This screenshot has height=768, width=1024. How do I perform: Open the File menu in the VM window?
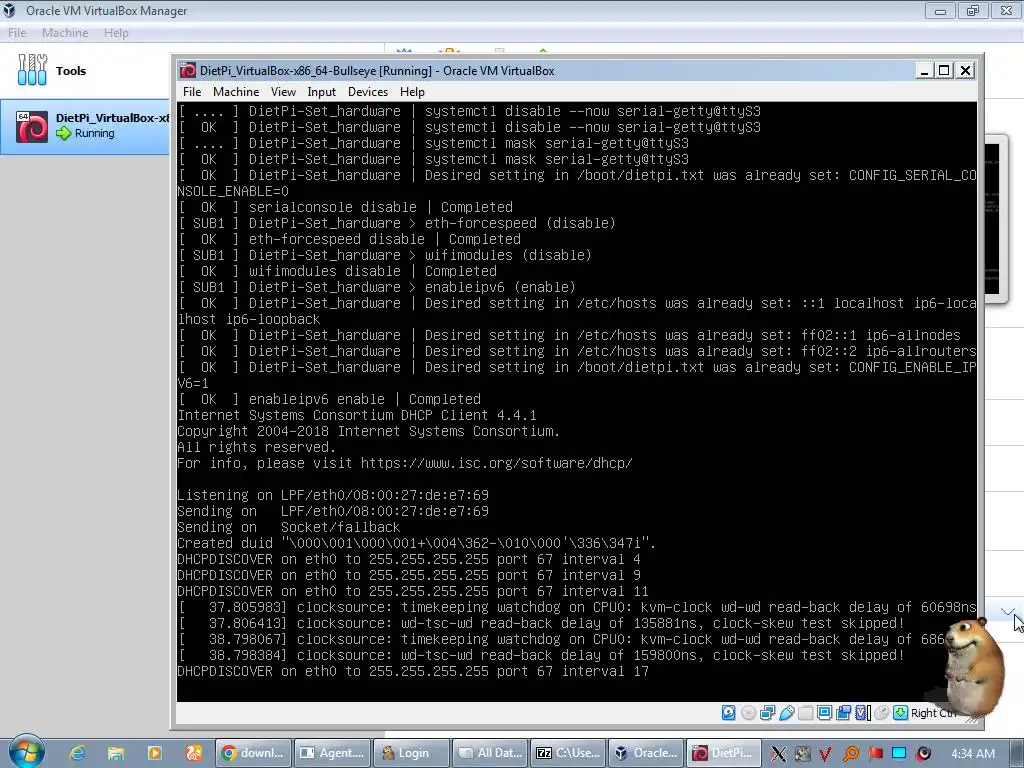192,92
